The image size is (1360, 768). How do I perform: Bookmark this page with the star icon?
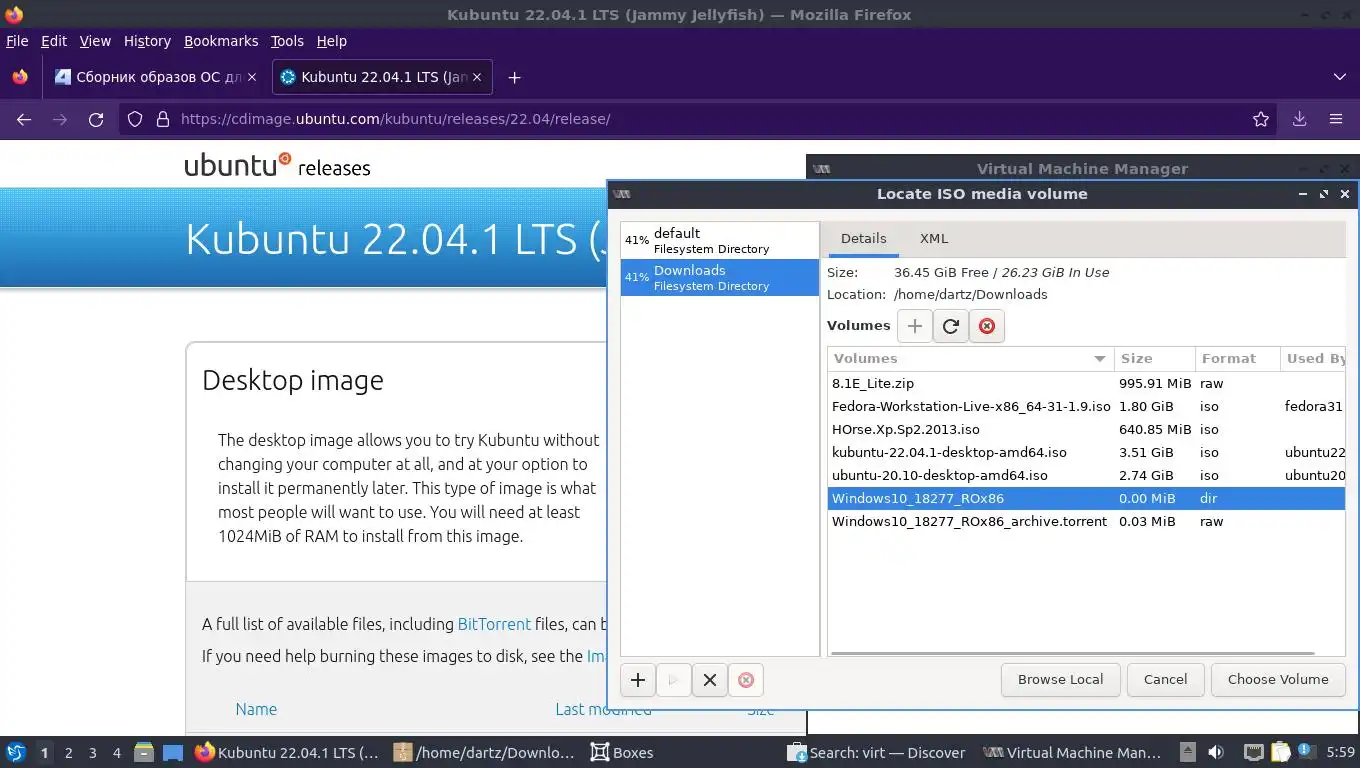click(x=1261, y=119)
